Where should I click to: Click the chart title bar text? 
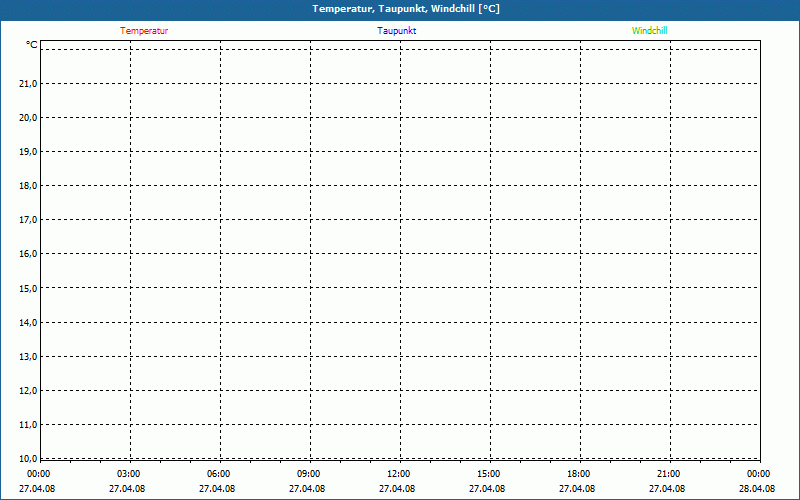[x=406, y=9]
